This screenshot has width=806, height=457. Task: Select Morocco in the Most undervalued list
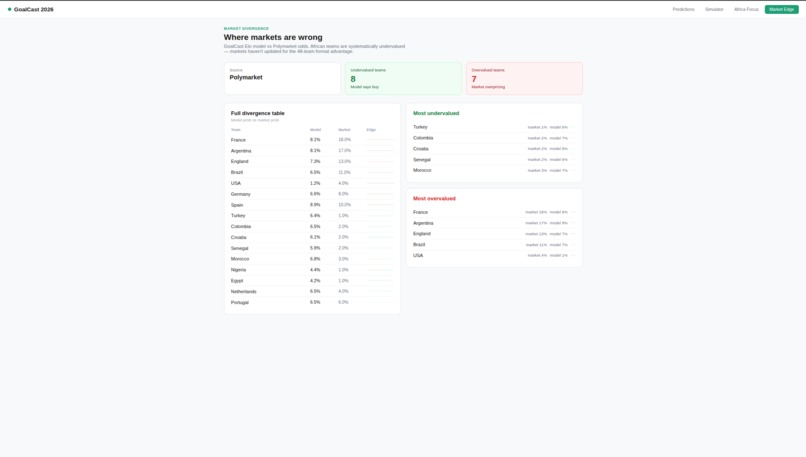(494, 170)
